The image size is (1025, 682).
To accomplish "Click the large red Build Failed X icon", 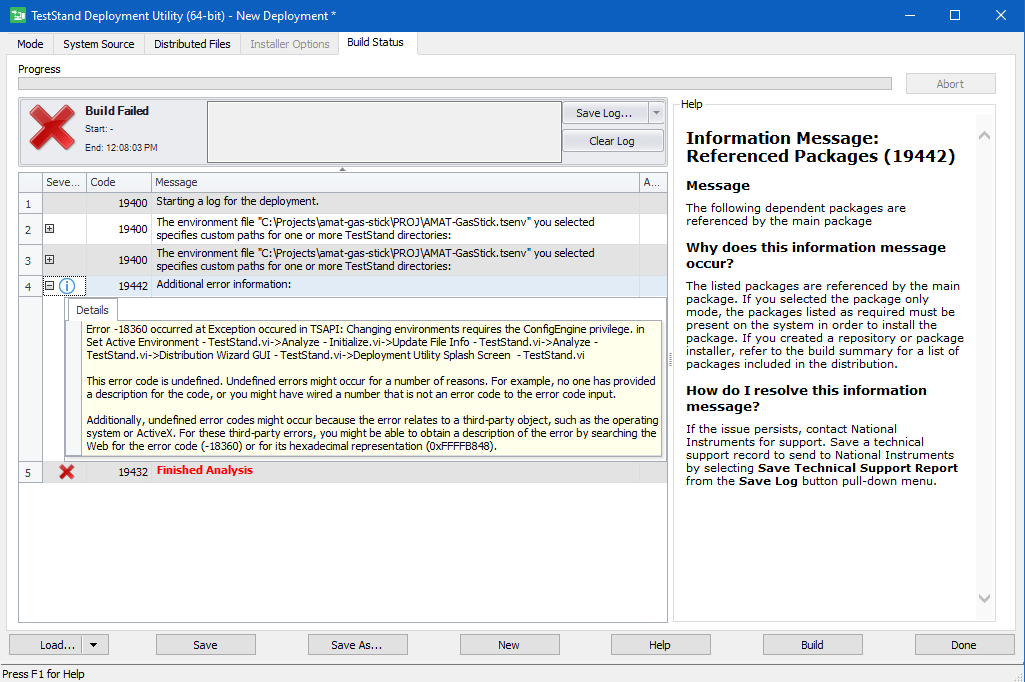I will click(x=52, y=128).
